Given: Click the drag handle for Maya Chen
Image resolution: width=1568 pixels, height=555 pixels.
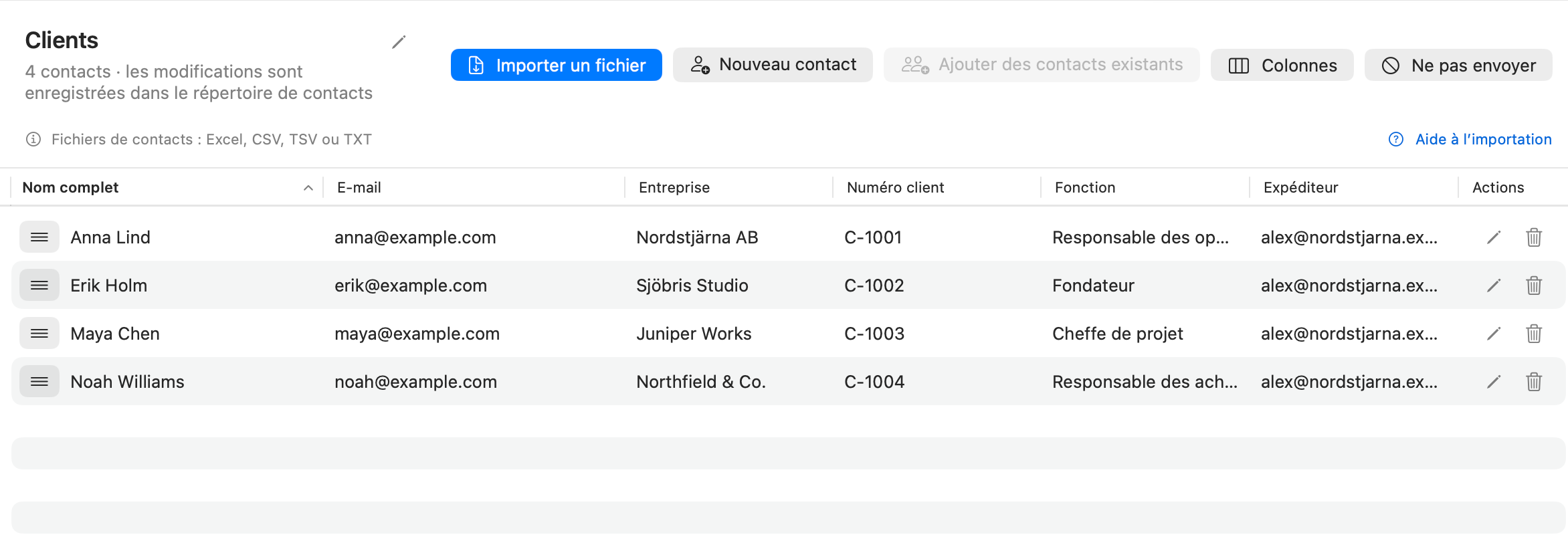Looking at the screenshot, I should pos(39,334).
